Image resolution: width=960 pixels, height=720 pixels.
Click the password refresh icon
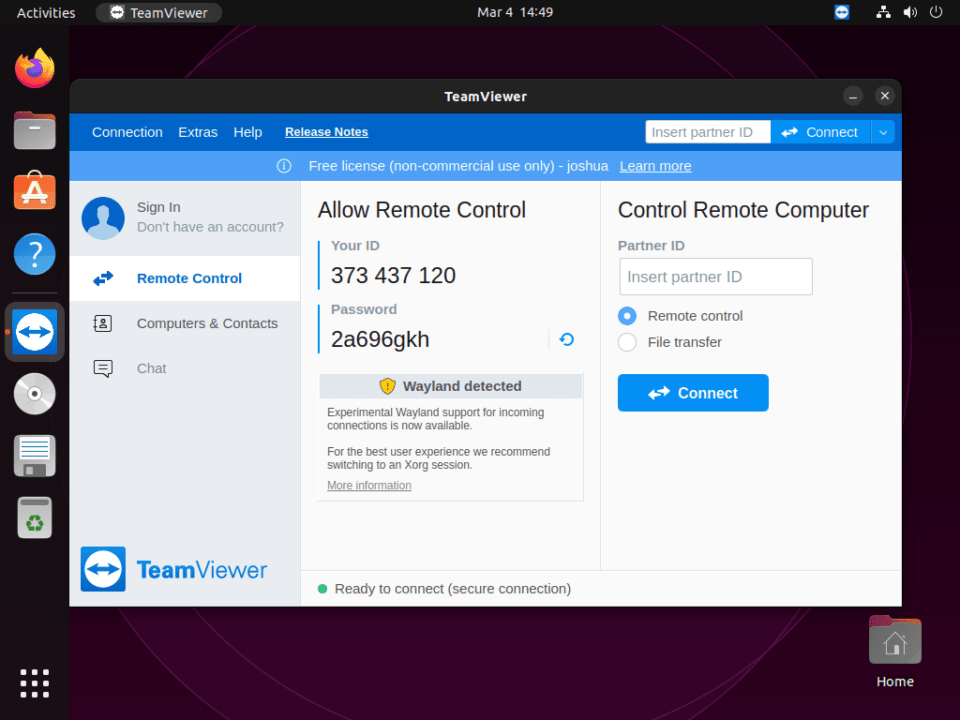point(567,340)
